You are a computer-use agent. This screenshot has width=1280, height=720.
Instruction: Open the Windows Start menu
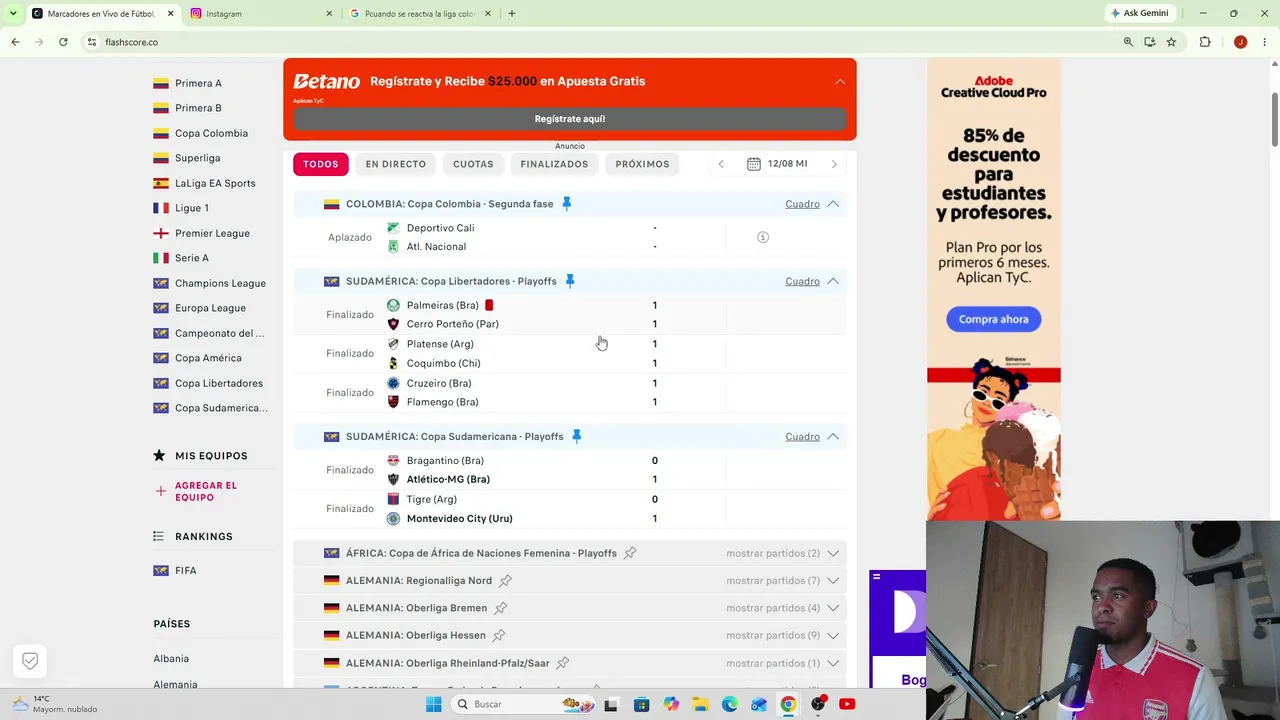(433, 704)
